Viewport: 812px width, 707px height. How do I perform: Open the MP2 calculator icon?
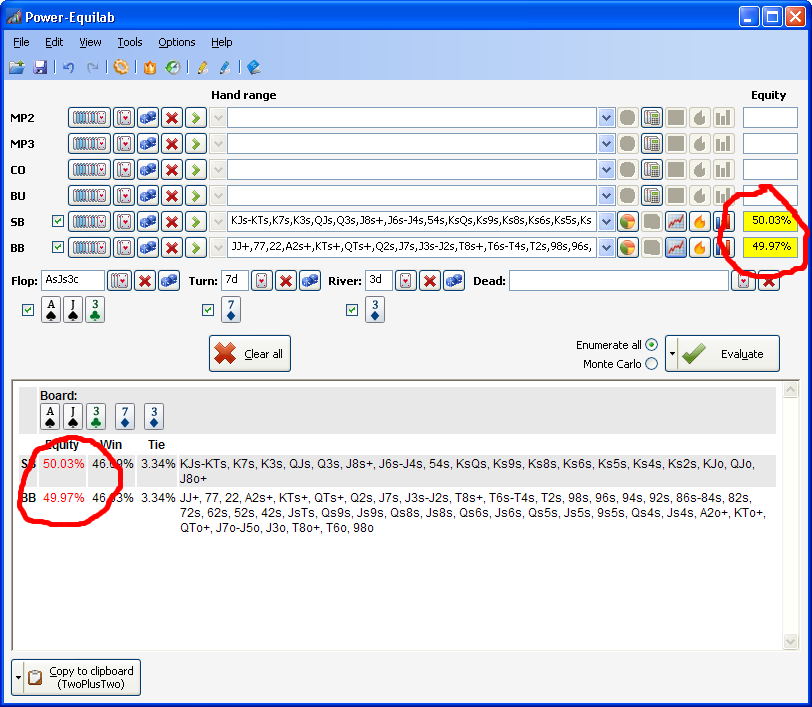[x=651, y=118]
